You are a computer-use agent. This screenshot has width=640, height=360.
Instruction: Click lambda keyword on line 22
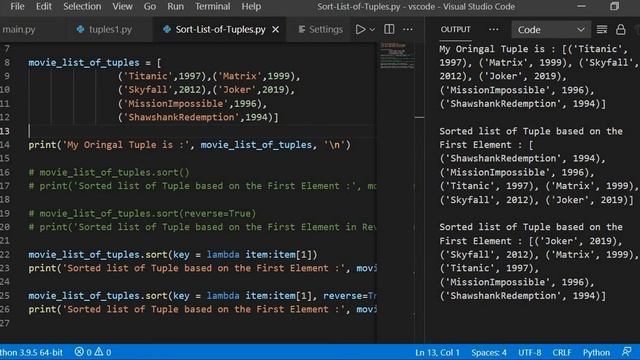click(x=223, y=255)
